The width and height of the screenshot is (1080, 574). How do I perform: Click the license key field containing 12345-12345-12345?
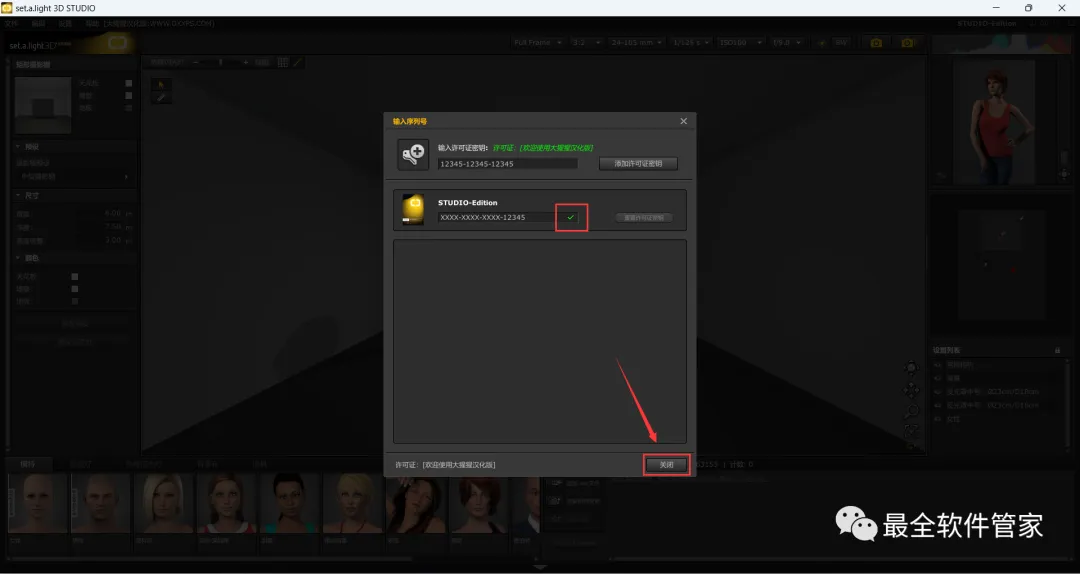coord(508,164)
